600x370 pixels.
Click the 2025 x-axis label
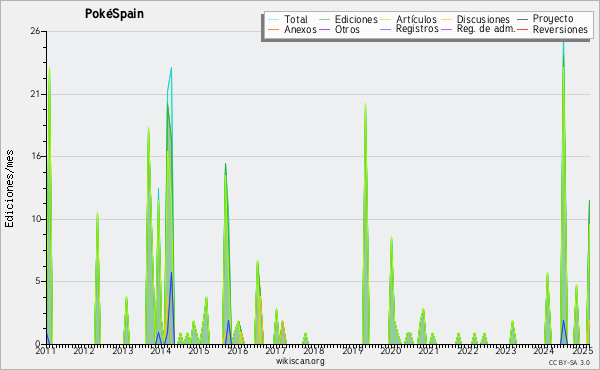(582, 351)
